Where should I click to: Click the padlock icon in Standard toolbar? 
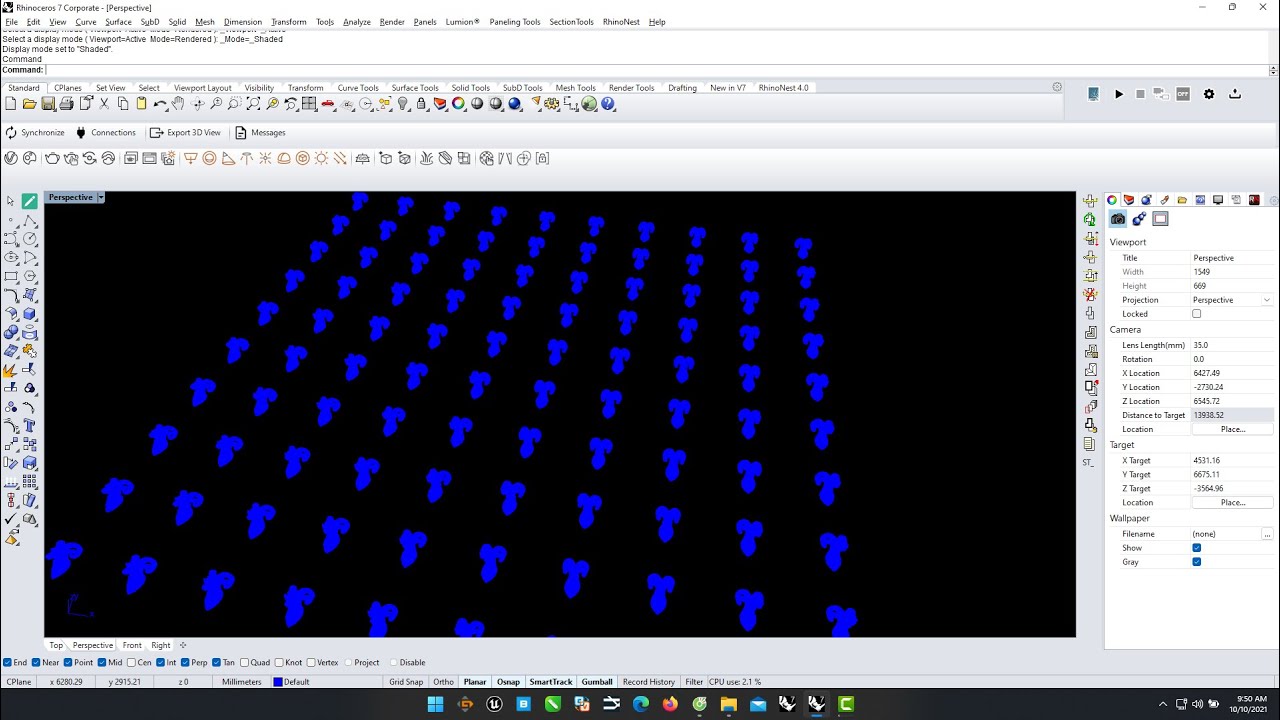[x=421, y=104]
